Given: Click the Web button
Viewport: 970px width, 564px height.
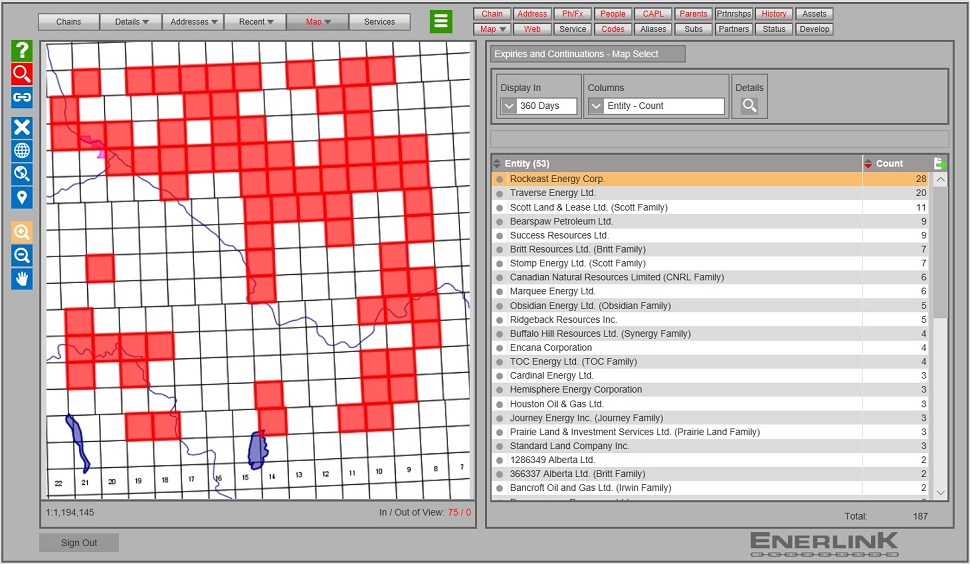Looking at the screenshot, I should click(532, 29).
